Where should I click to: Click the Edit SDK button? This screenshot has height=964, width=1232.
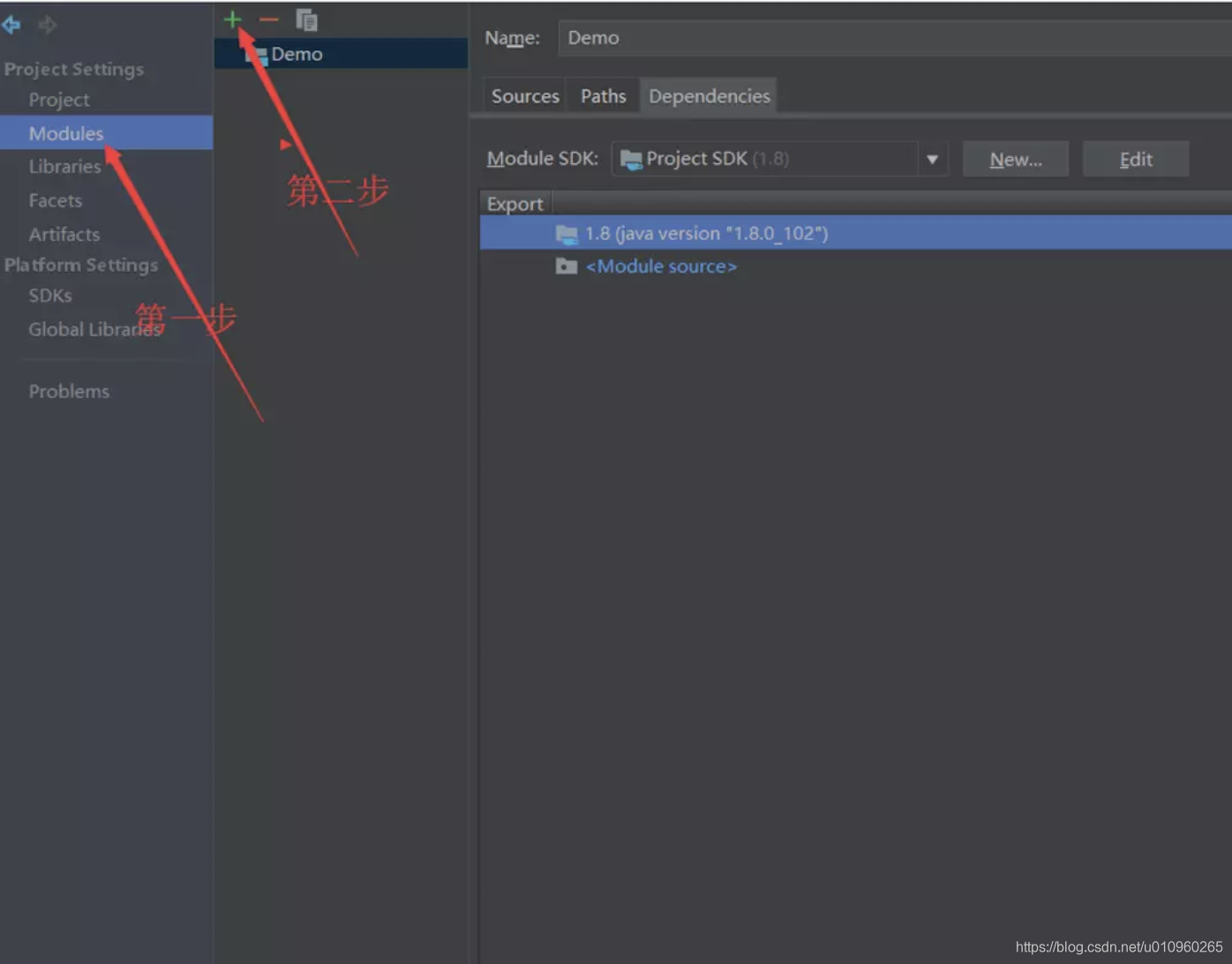point(1136,160)
